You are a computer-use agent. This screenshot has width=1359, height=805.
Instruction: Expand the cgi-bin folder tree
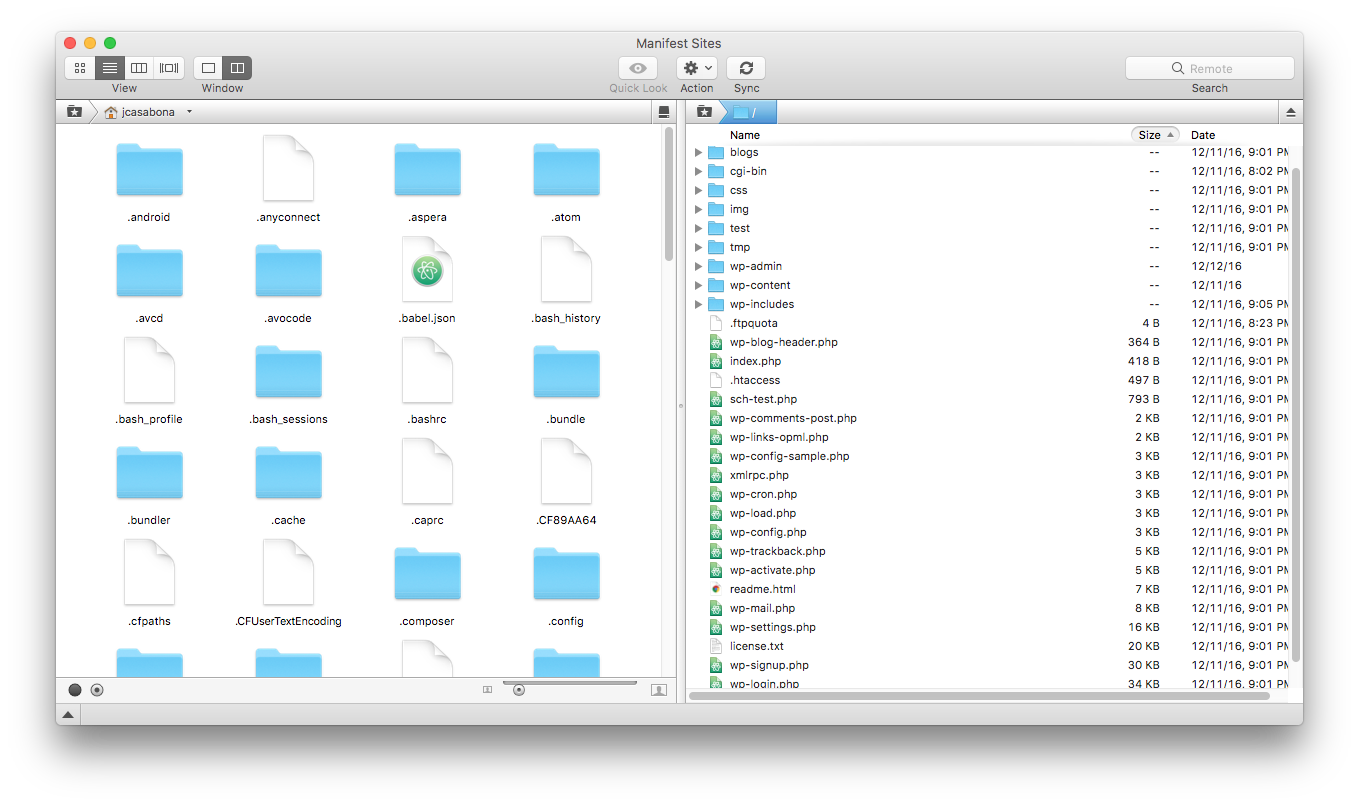698,171
